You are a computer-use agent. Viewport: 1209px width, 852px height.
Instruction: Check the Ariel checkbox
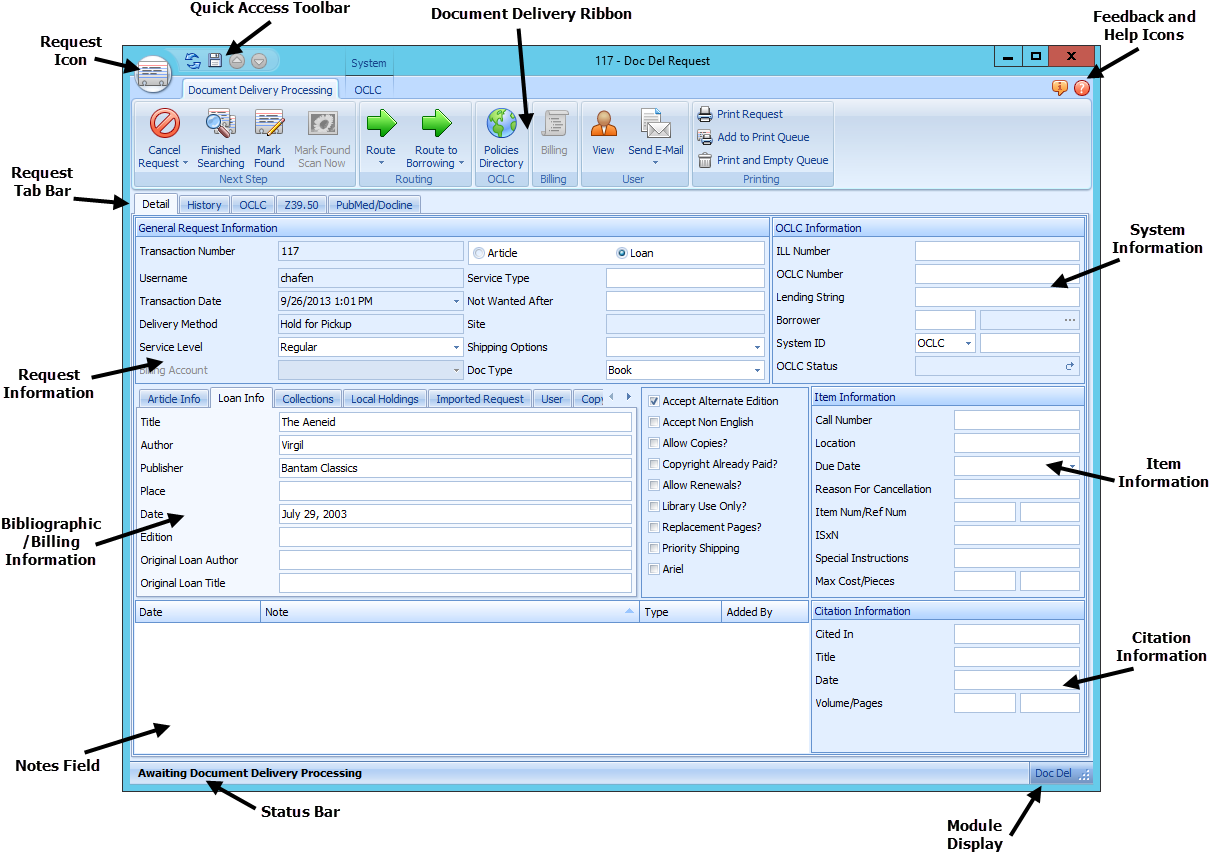[654, 569]
